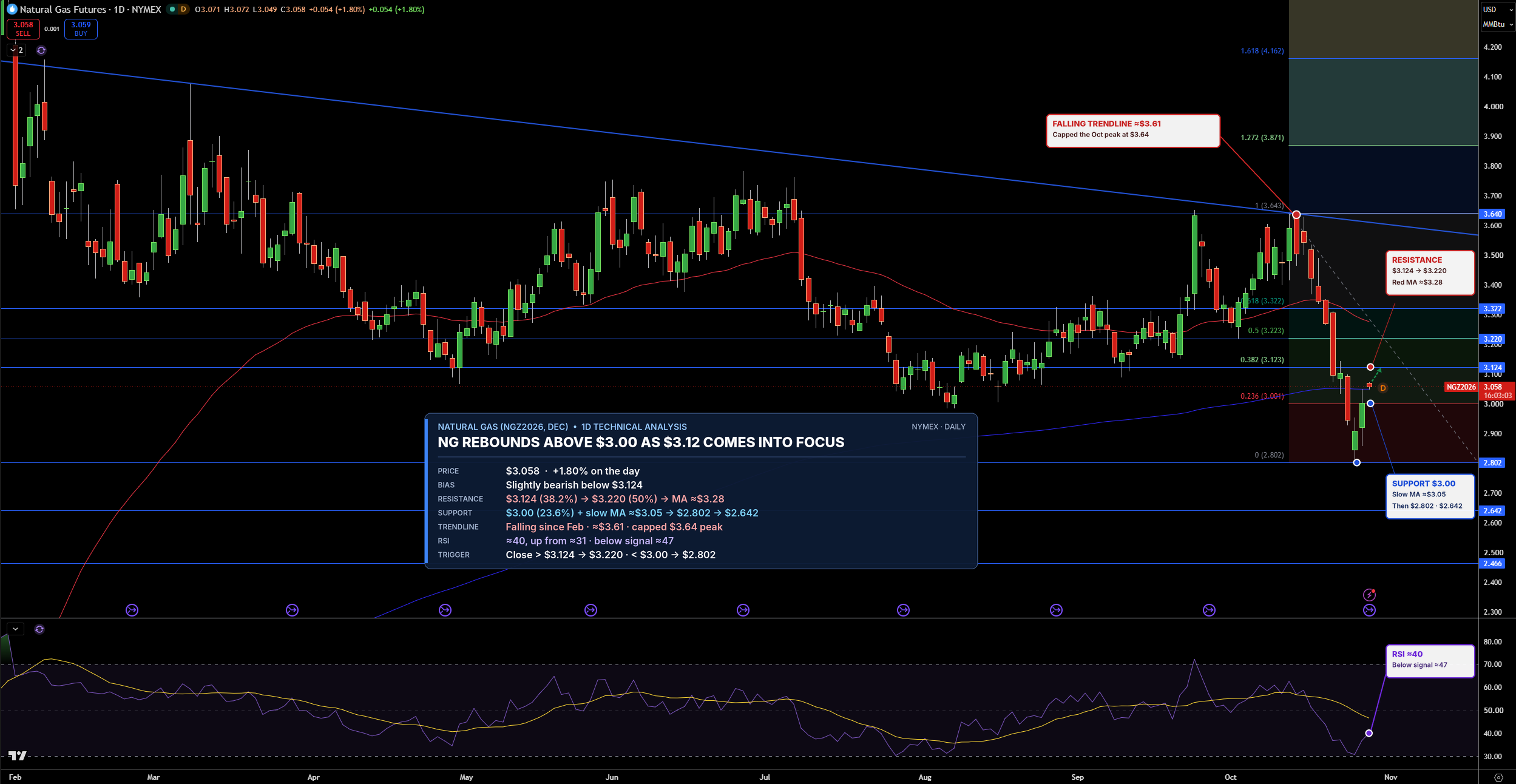Click contract switch marker before Sep label
This screenshot has width=1516, height=784.
1056,610
